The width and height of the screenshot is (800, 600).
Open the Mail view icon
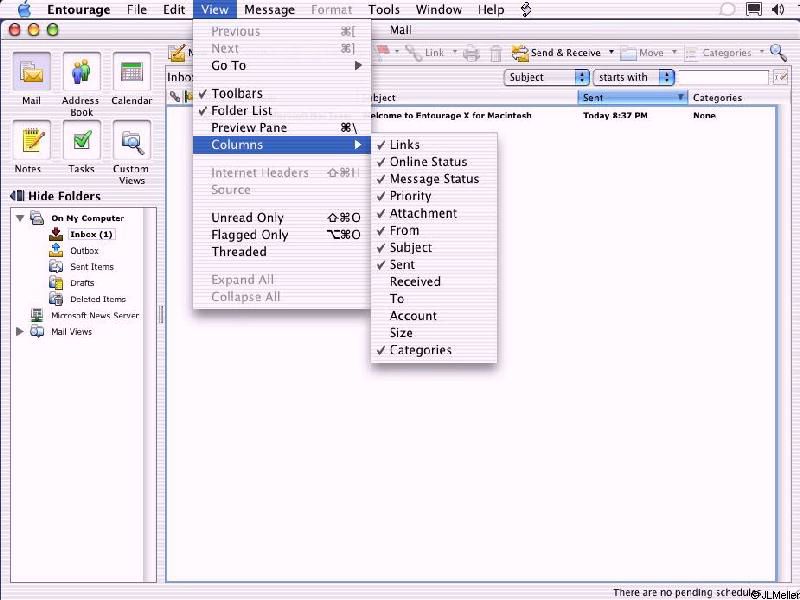[x=31, y=72]
